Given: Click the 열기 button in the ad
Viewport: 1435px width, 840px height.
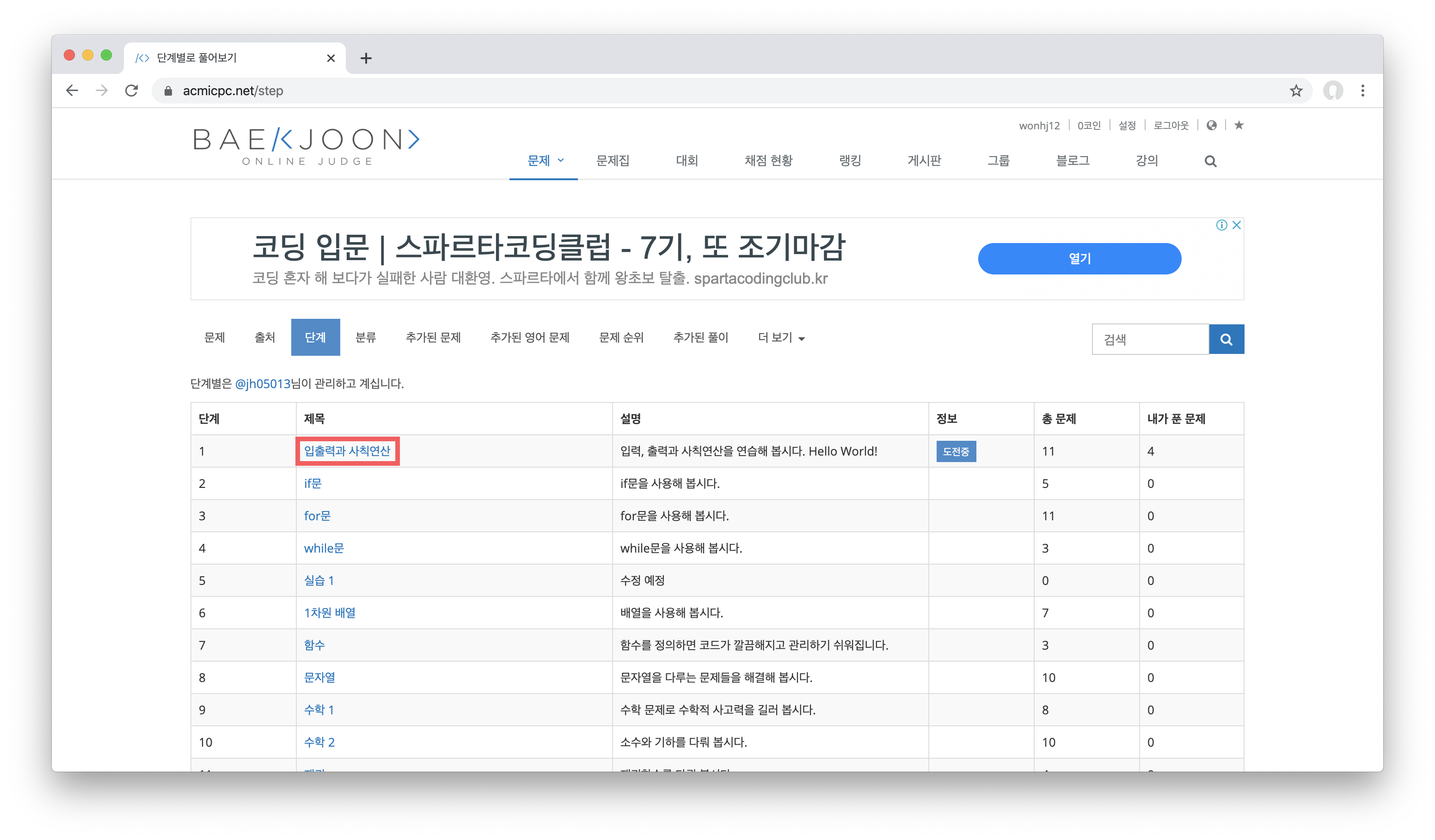Looking at the screenshot, I should tap(1079, 259).
